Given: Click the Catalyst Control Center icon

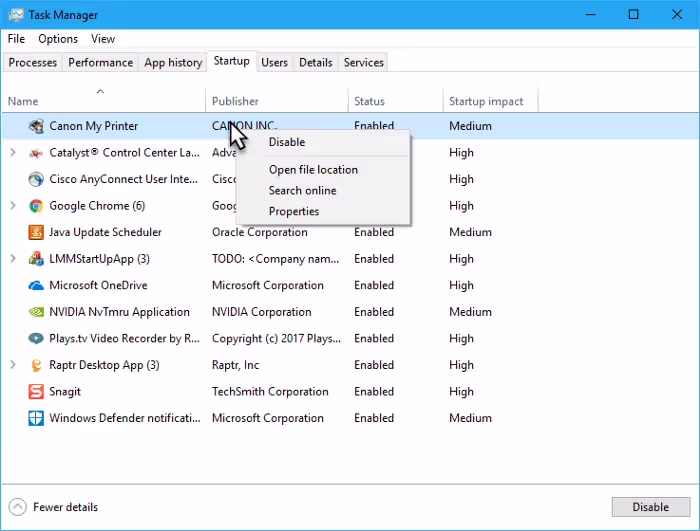Looking at the screenshot, I should [36, 153].
